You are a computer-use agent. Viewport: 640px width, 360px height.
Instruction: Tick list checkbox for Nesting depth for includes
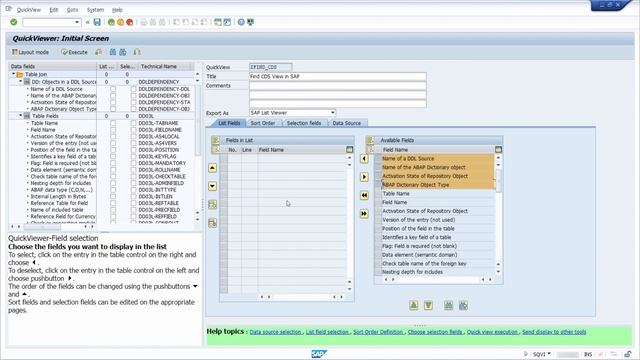pos(113,183)
